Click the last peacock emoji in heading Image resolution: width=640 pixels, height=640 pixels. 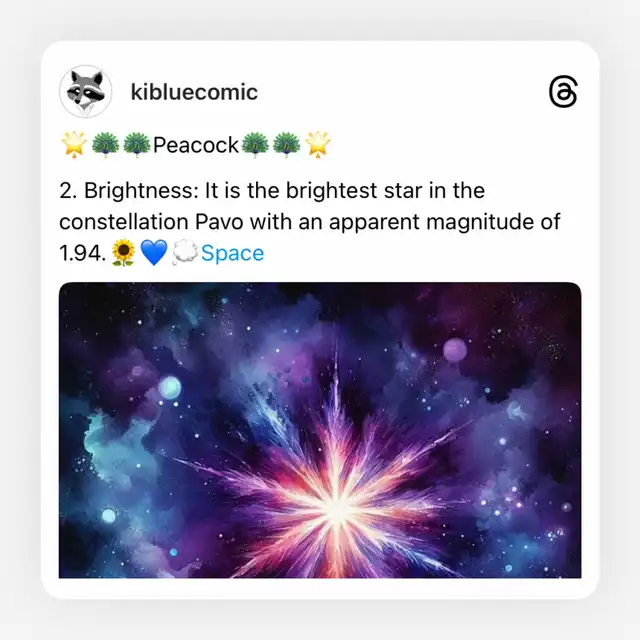coord(286,144)
